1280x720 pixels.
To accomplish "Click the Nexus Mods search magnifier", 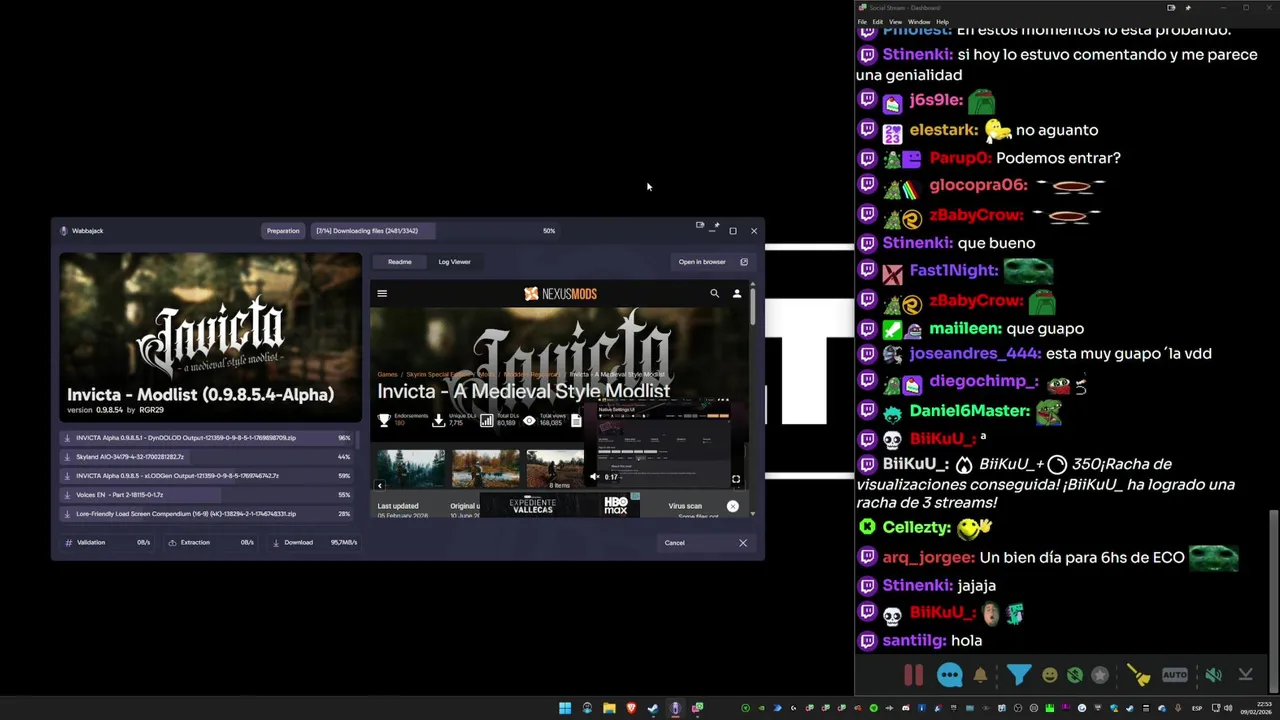I will [714, 294].
